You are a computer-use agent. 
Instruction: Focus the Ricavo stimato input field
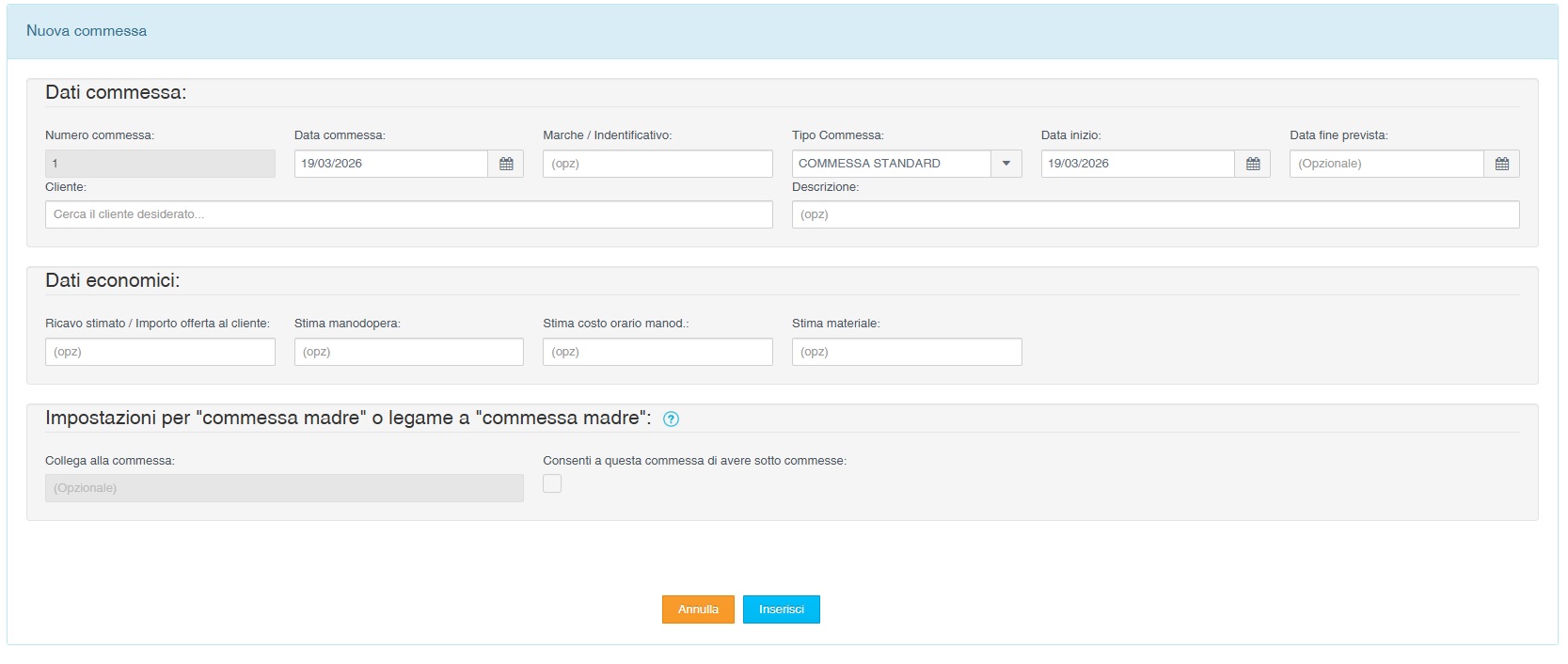pyautogui.click(x=160, y=352)
